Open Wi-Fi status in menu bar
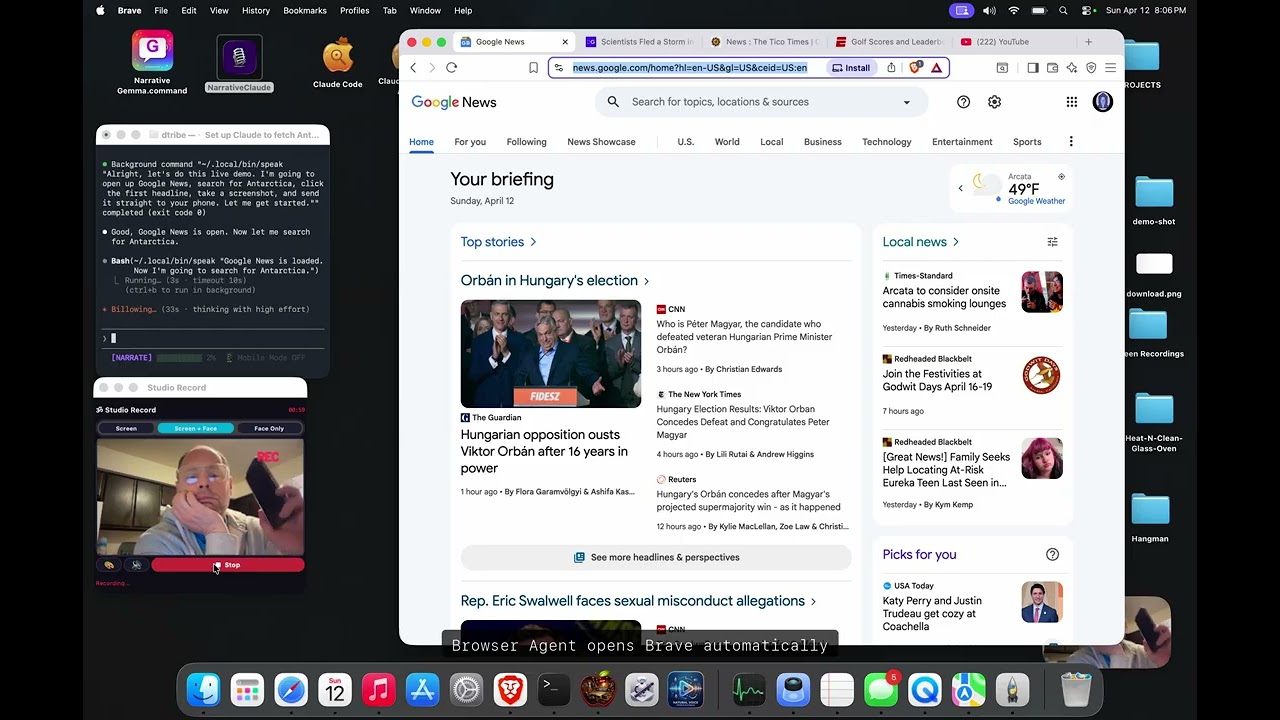 (x=1014, y=11)
